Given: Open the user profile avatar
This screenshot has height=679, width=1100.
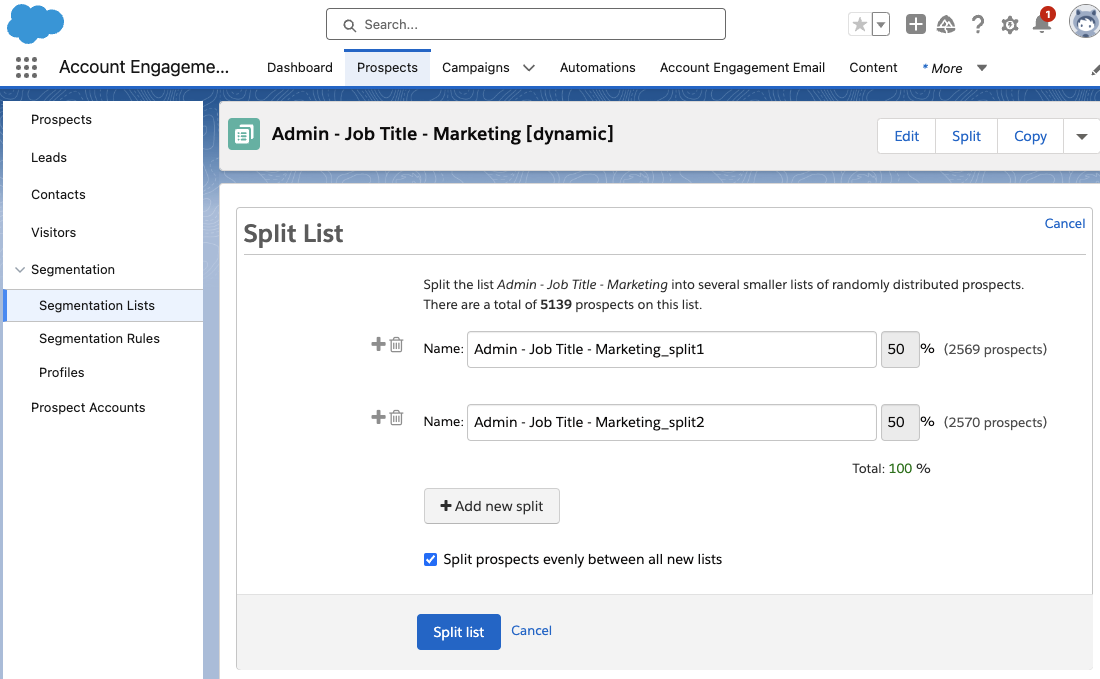Looking at the screenshot, I should coord(1085,22).
